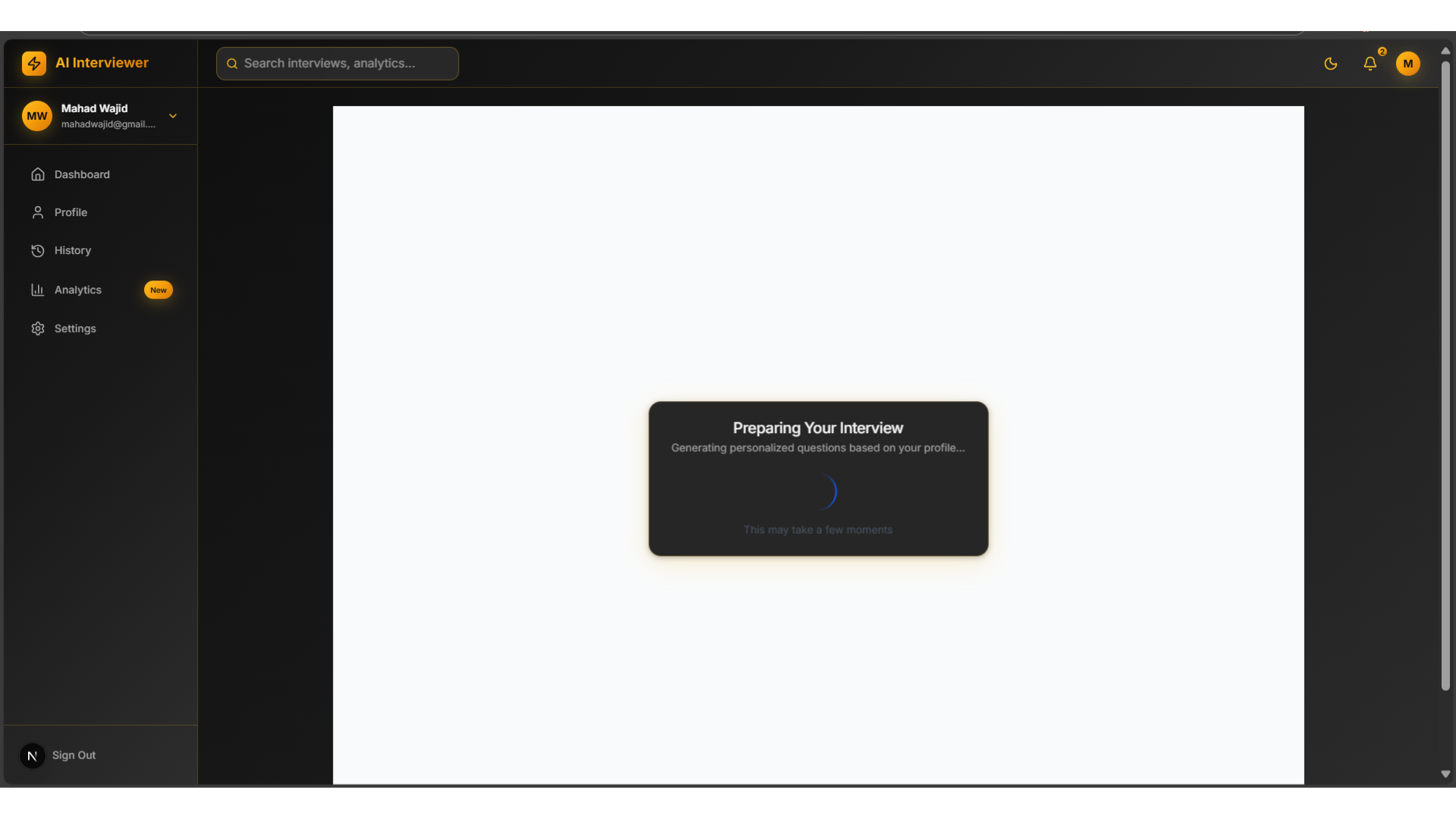Expand the Mahad Wajid account chevron
This screenshot has width=1456, height=819.
pyautogui.click(x=173, y=116)
